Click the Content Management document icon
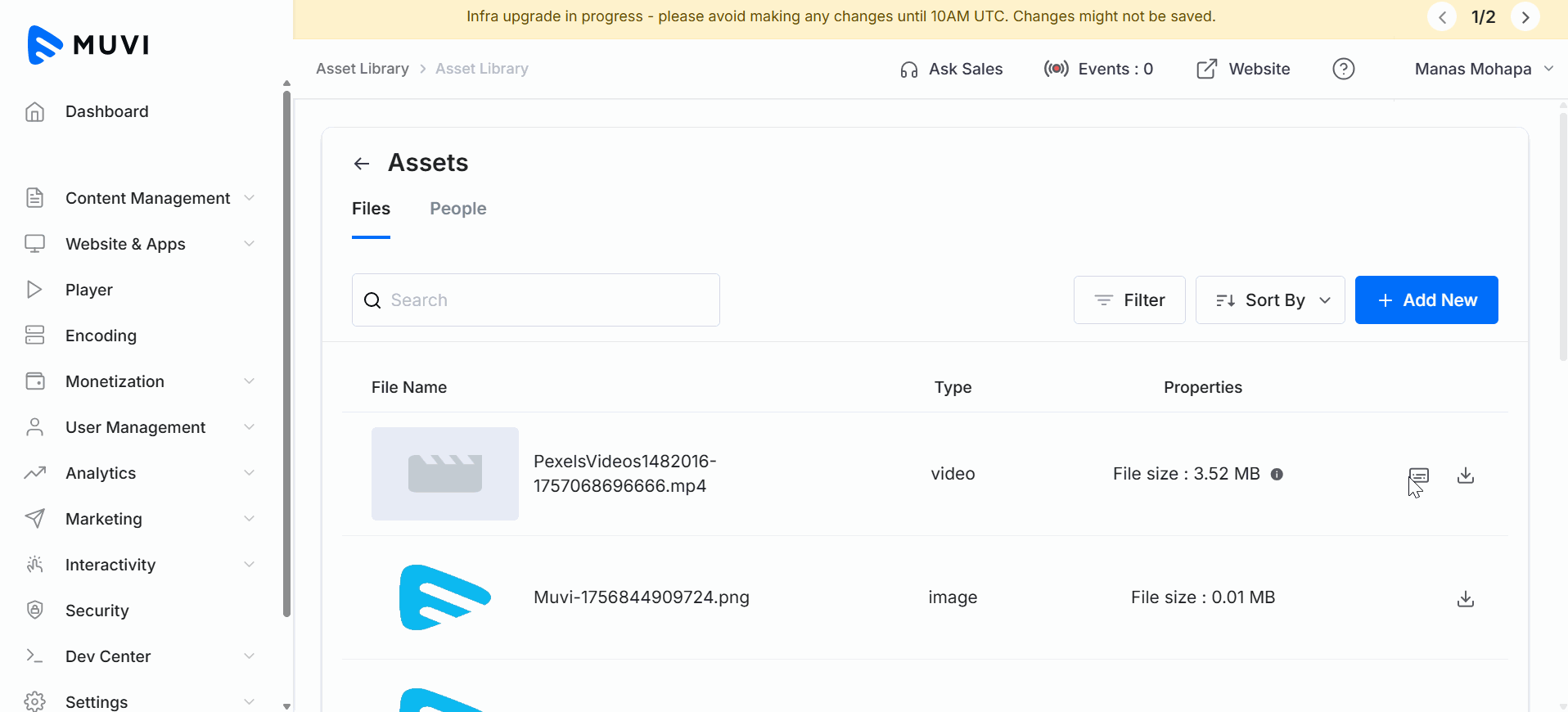 (x=34, y=198)
